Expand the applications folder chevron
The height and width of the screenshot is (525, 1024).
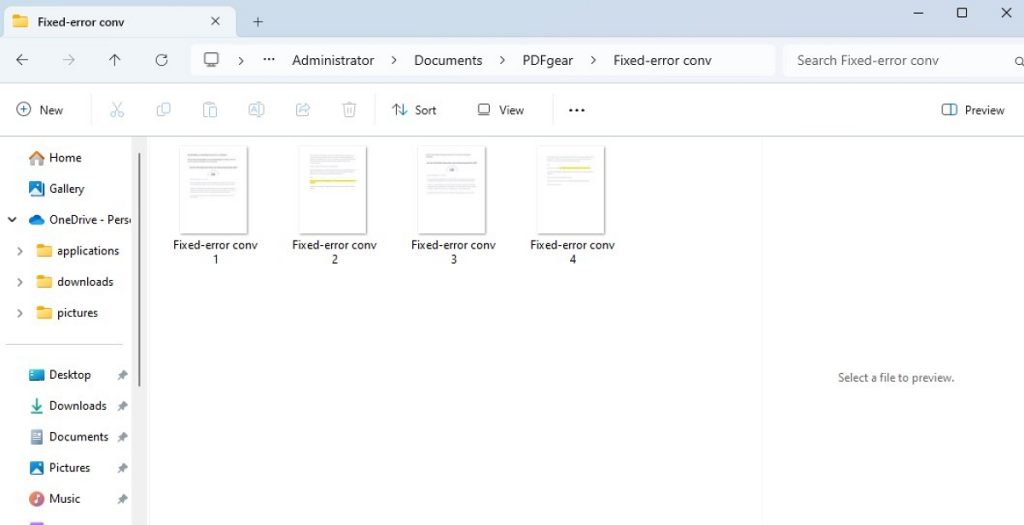pos(20,251)
